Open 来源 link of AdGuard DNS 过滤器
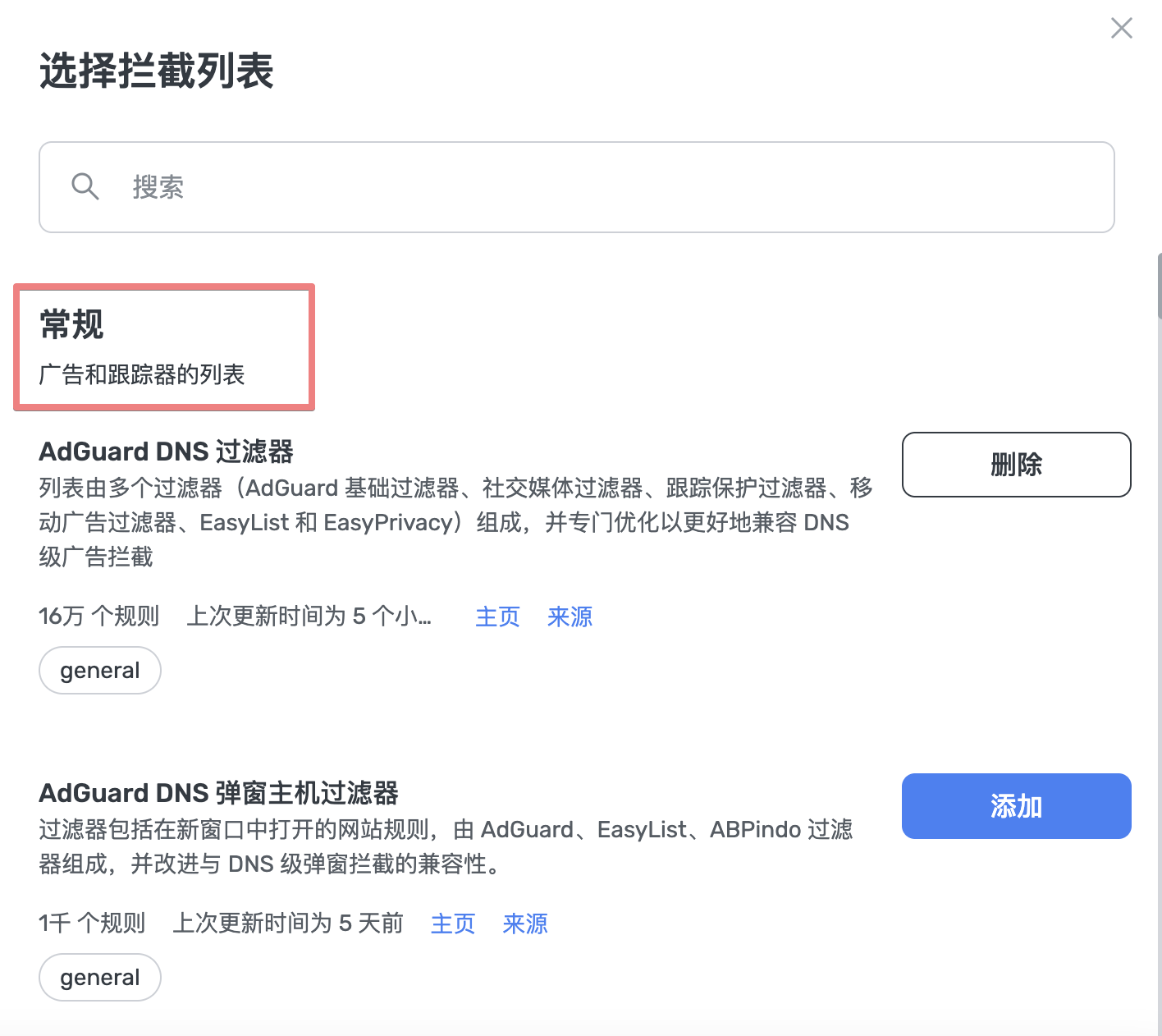The image size is (1162, 1036). pyautogui.click(x=570, y=617)
